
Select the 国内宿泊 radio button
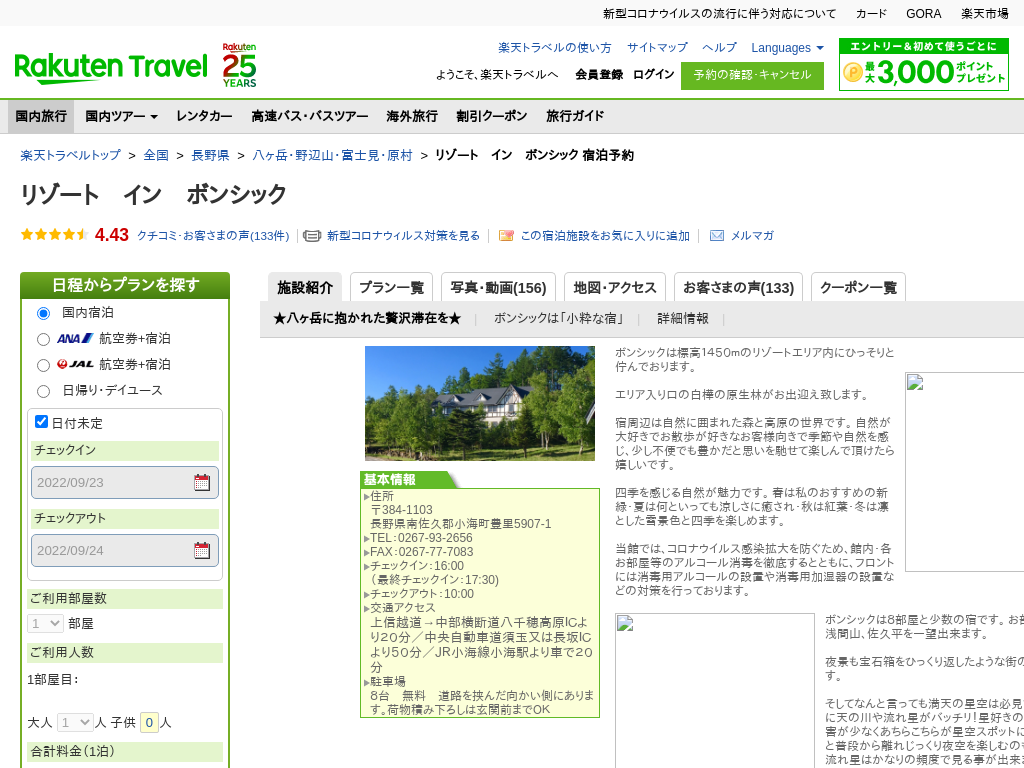(x=43, y=313)
